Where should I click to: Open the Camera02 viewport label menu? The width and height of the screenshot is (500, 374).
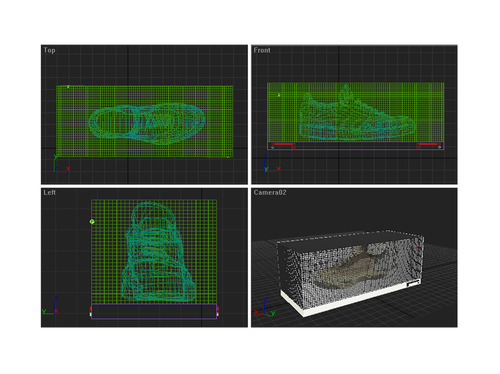click(270, 193)
